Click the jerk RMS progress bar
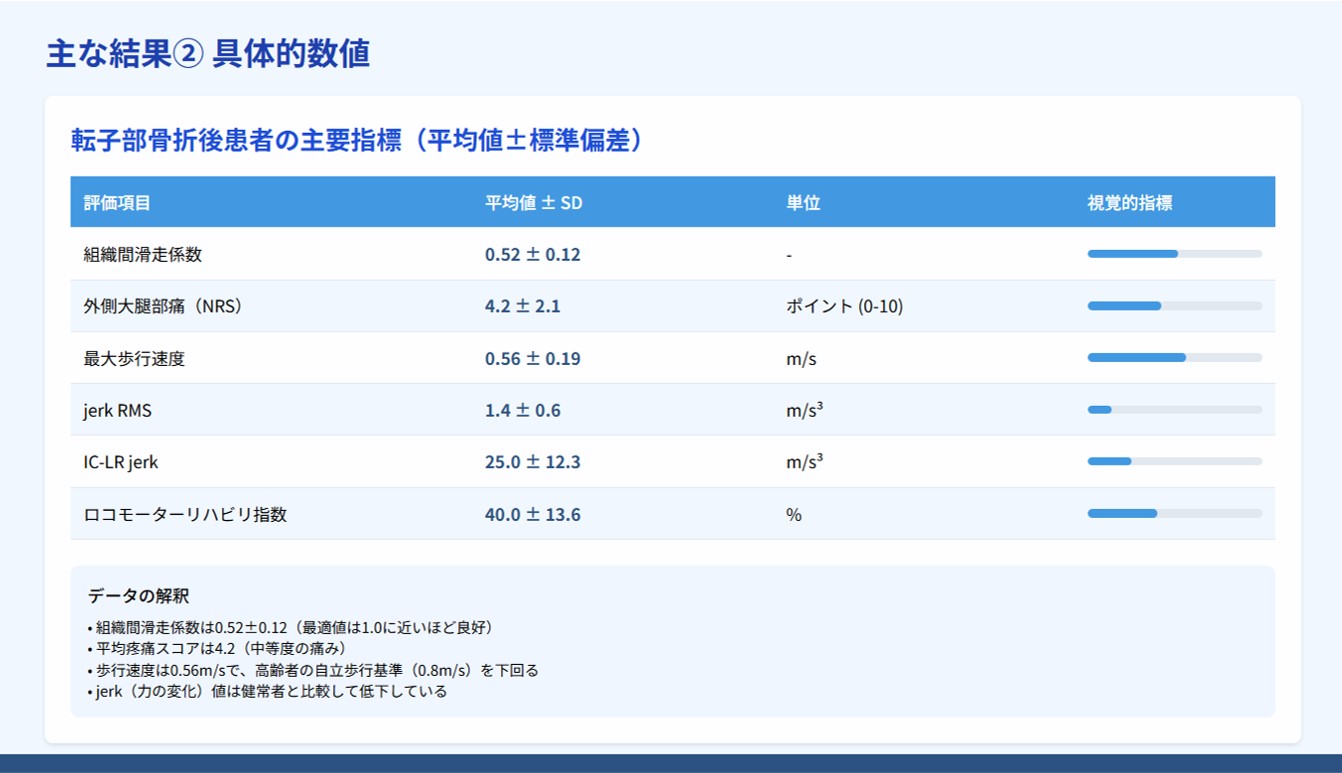 [1174, 410]
